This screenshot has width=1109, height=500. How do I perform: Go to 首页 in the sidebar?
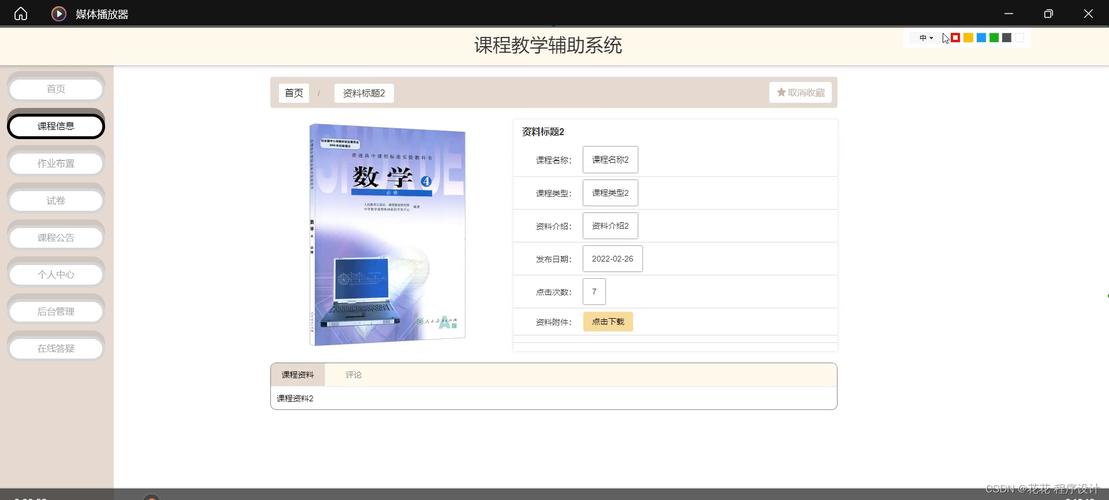pos(56,89)
